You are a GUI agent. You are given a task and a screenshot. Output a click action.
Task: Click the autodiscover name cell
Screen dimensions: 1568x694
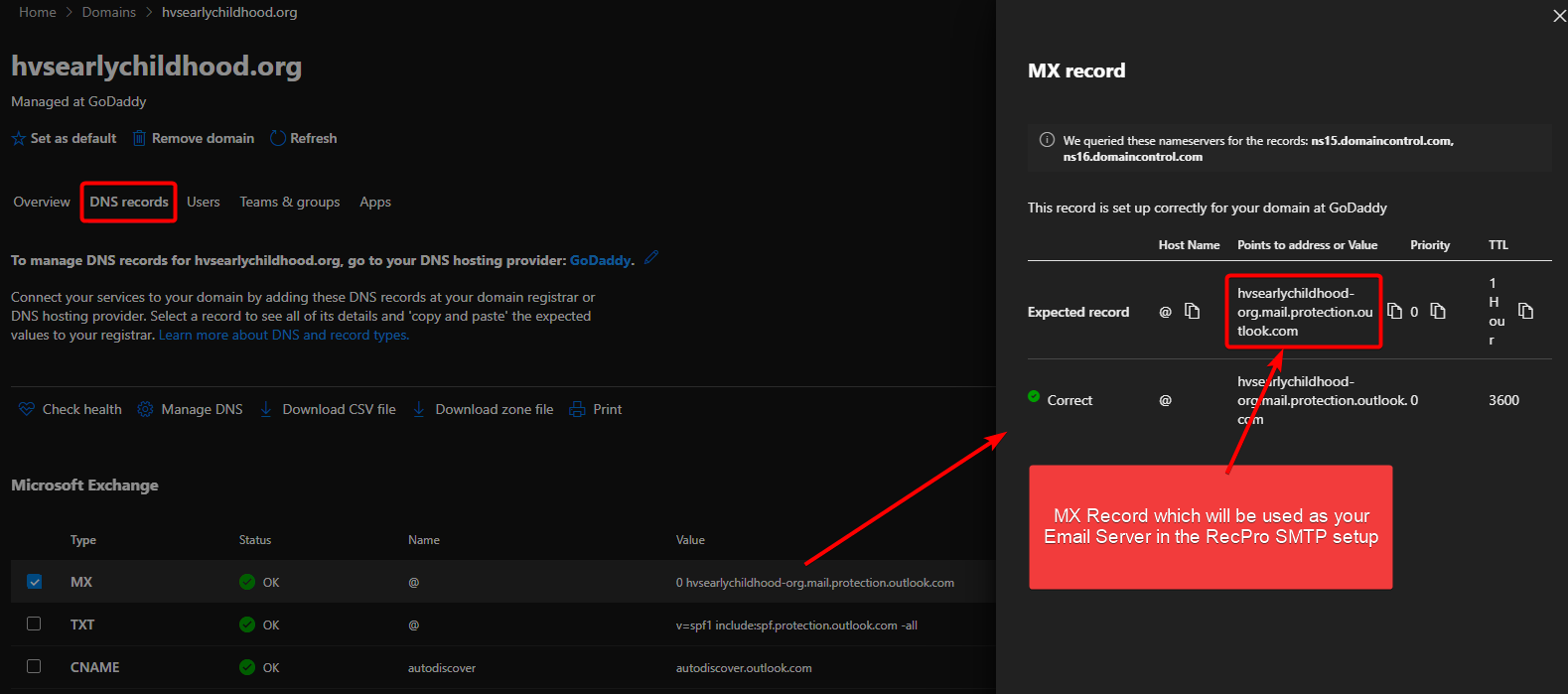coord(442,668)
